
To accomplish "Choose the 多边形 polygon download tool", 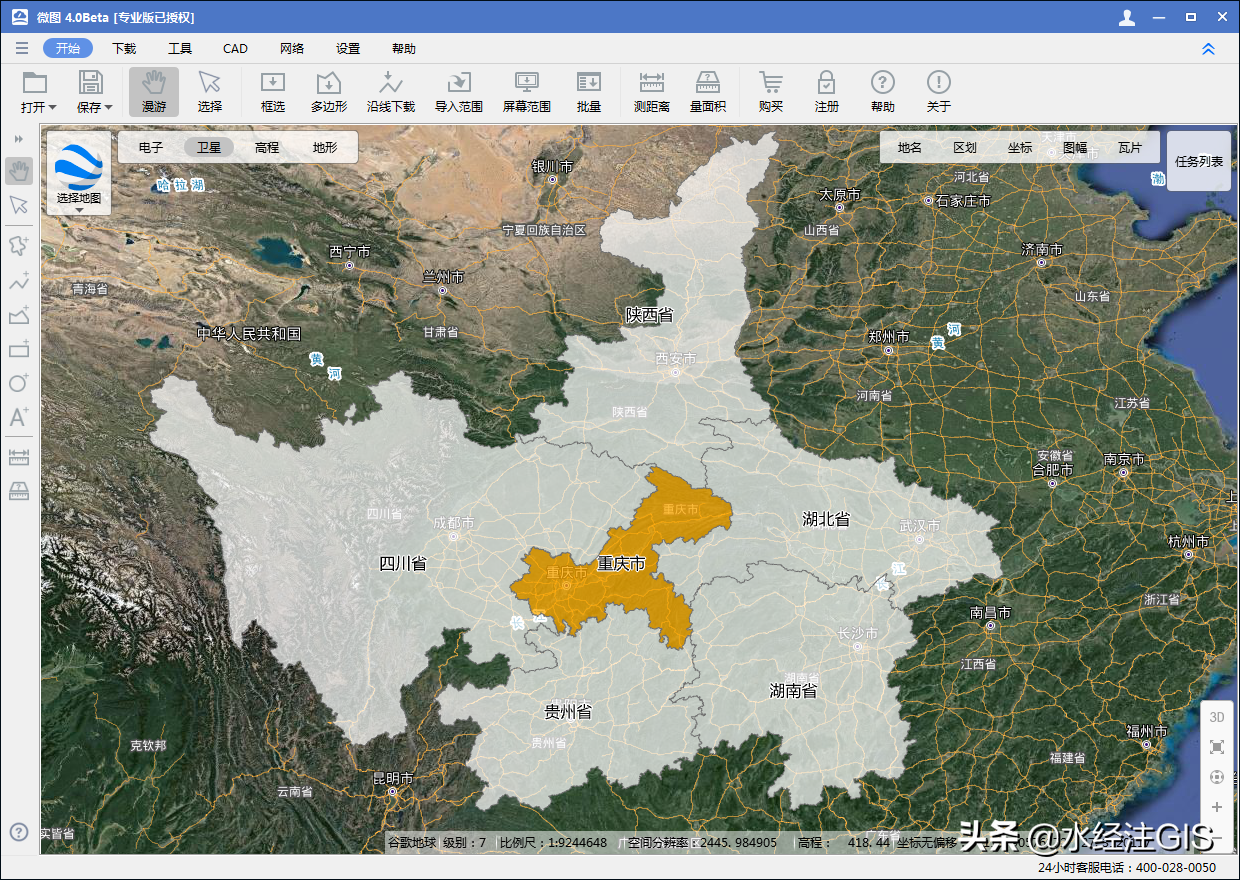I will [329, 91].
